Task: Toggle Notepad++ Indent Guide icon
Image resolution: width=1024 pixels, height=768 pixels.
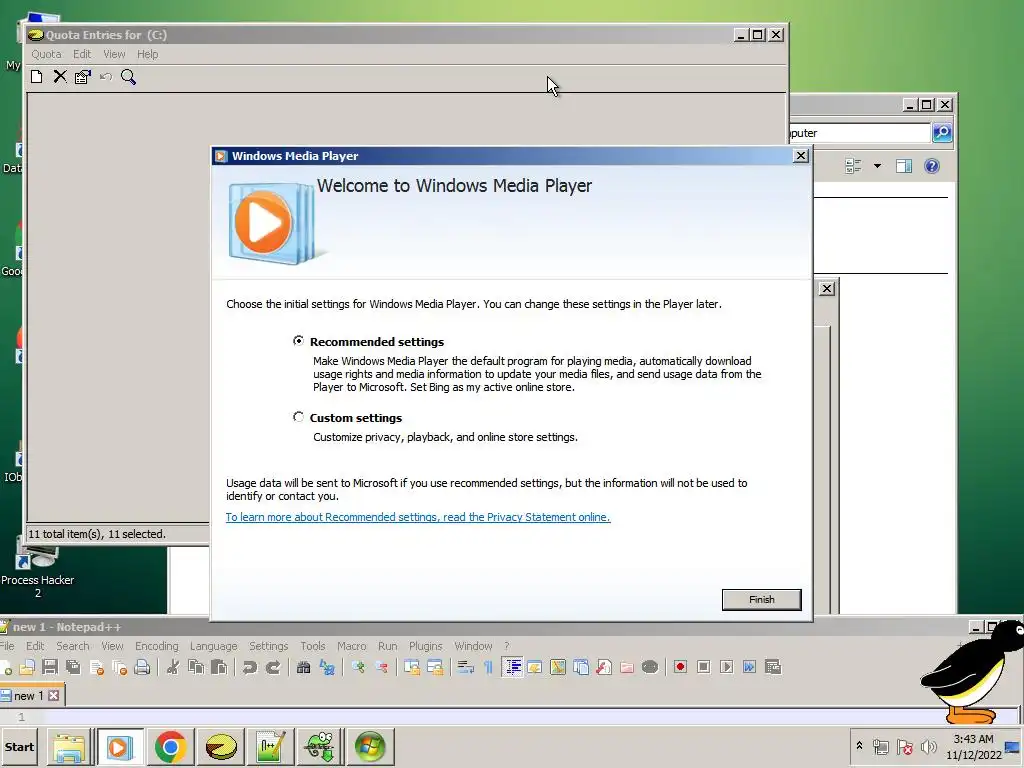Action: point(513,667)
